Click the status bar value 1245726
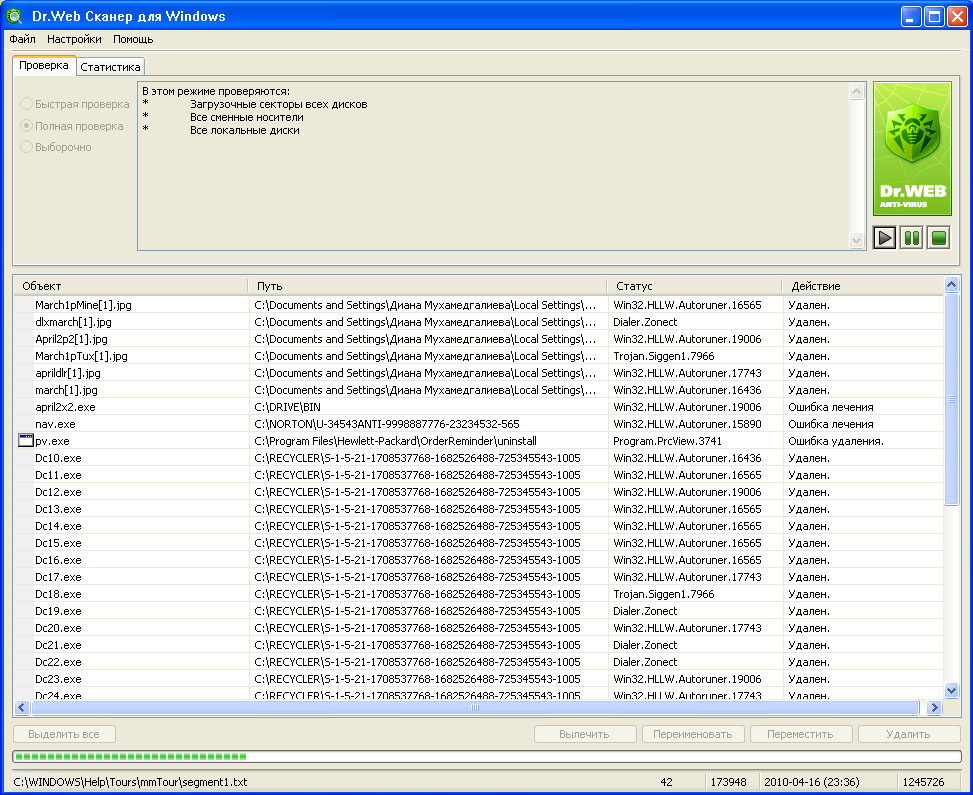The height and width of the screenshot is (795, 973). tap(923, 782)
